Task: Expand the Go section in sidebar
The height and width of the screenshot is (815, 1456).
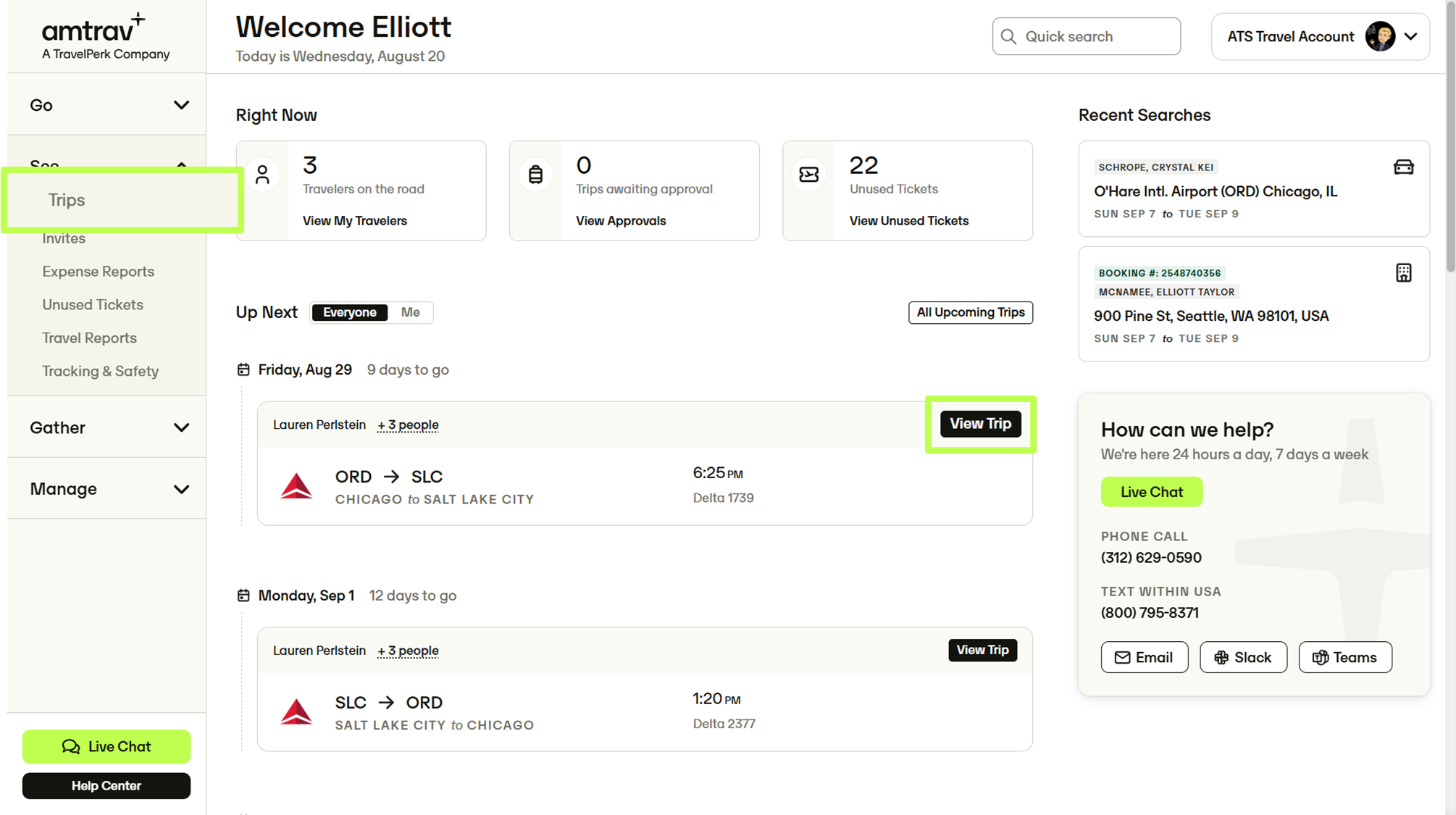Action: click(107, 105)
